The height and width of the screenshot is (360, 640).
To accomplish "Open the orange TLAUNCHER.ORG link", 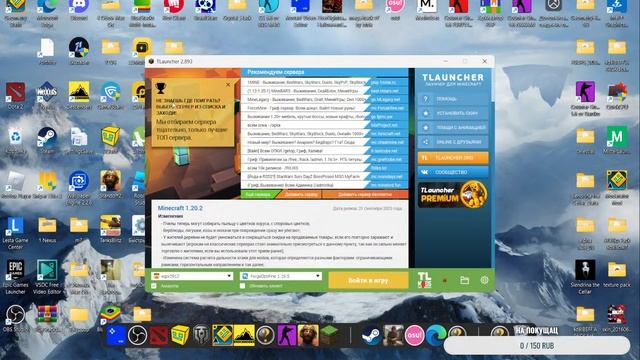I will 453,158.
